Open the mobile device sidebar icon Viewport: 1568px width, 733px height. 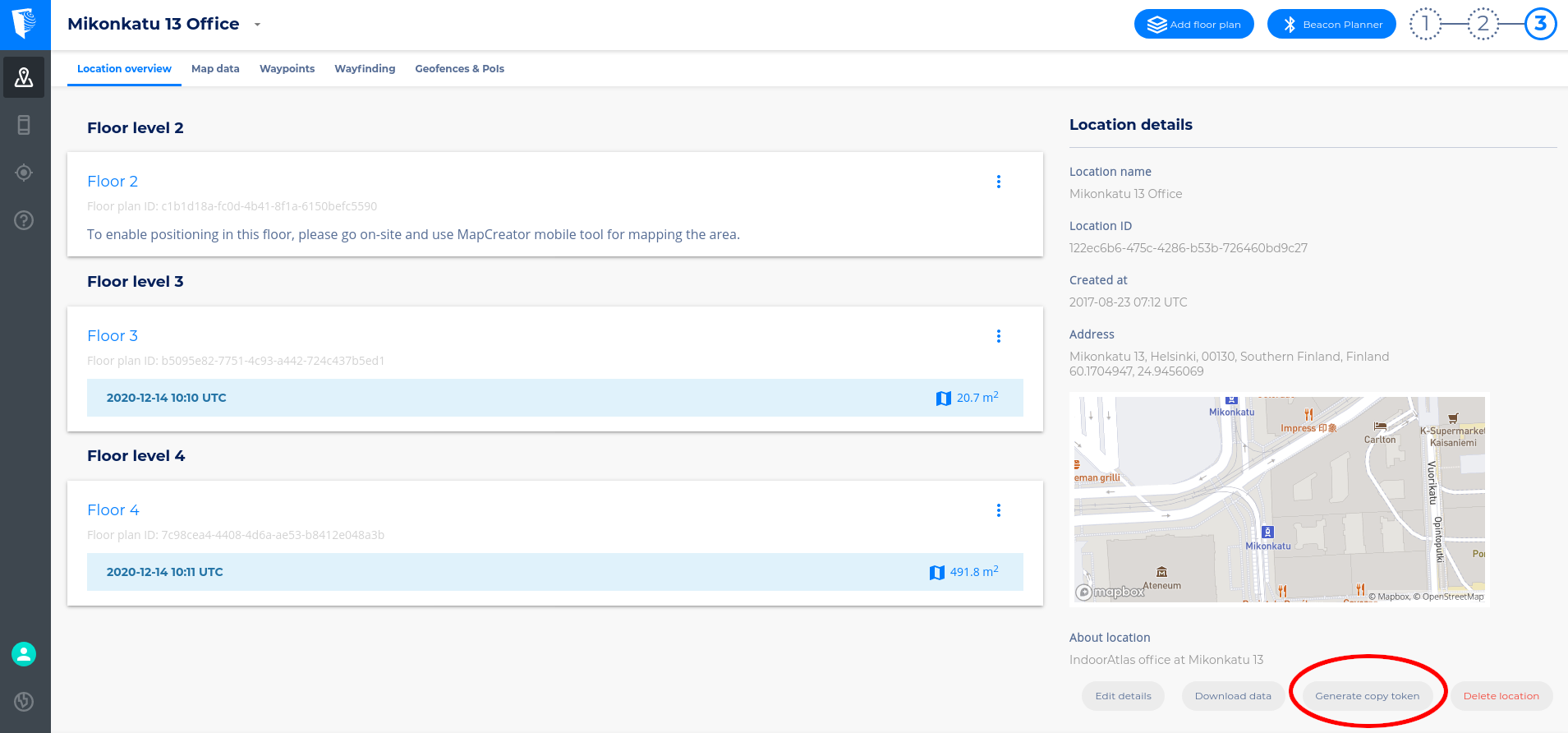[24, 125]
